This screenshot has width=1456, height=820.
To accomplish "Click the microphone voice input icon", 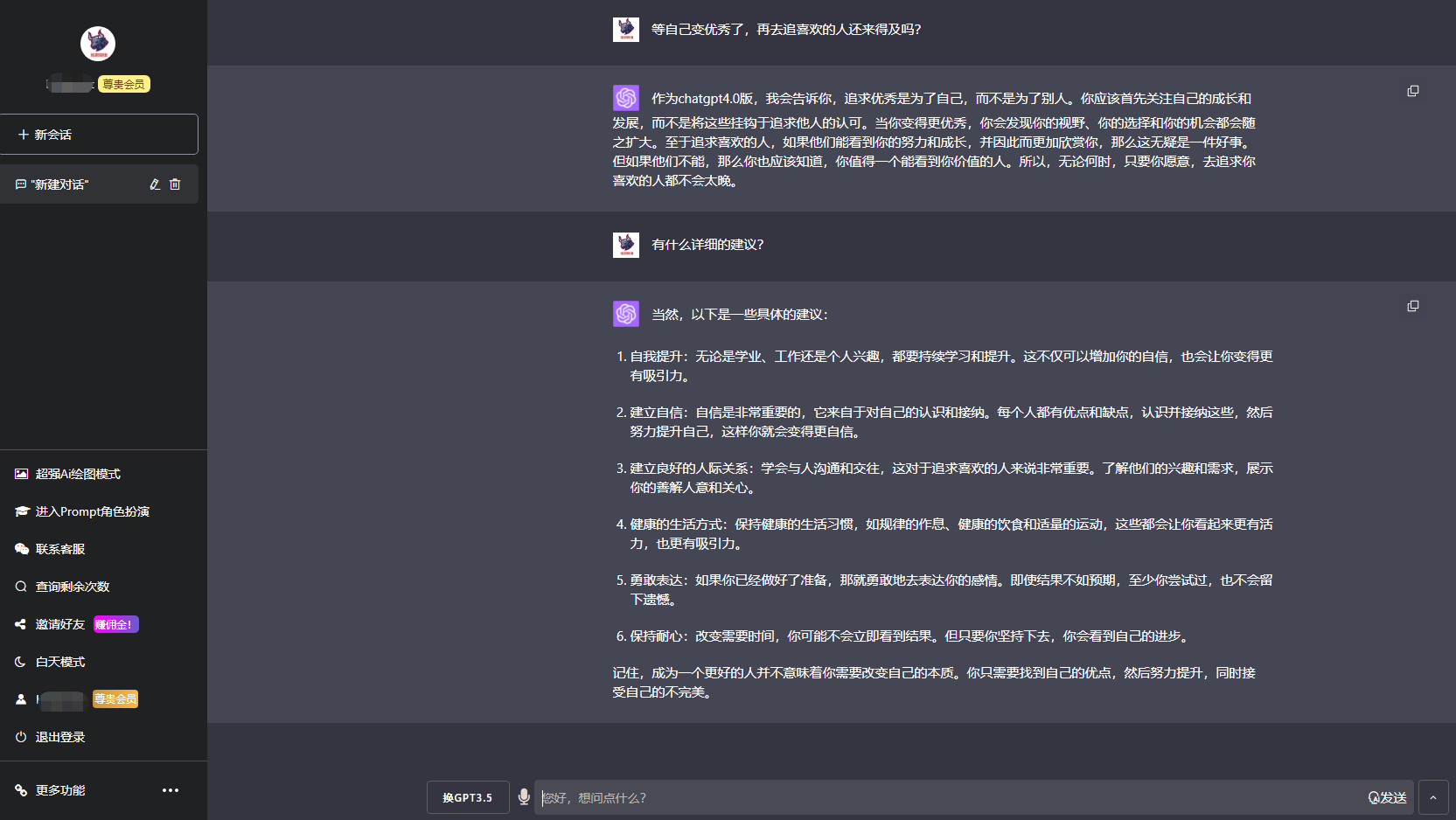I will pos(524,796).
